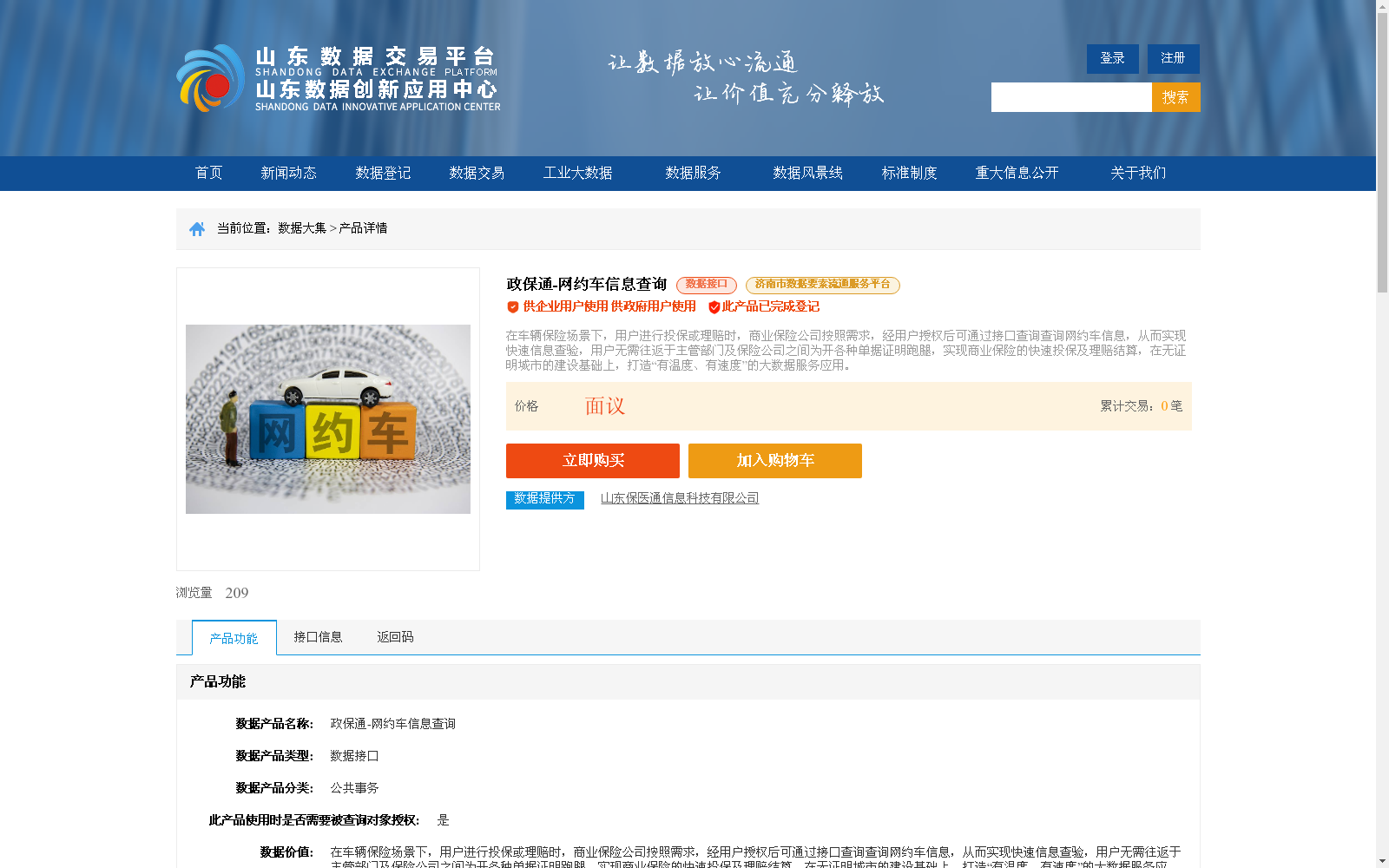
Task: Go to 首页 in the navigation bar
Action: 209,173
